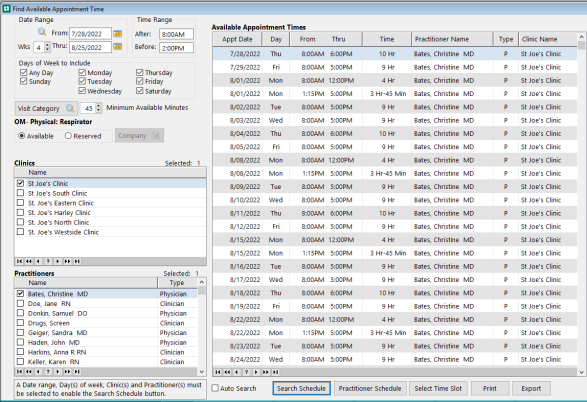Screen dimensions: 587x402
Task: Select the 8/24/2022 Wed appointment row
Action: tap(395, 359)
